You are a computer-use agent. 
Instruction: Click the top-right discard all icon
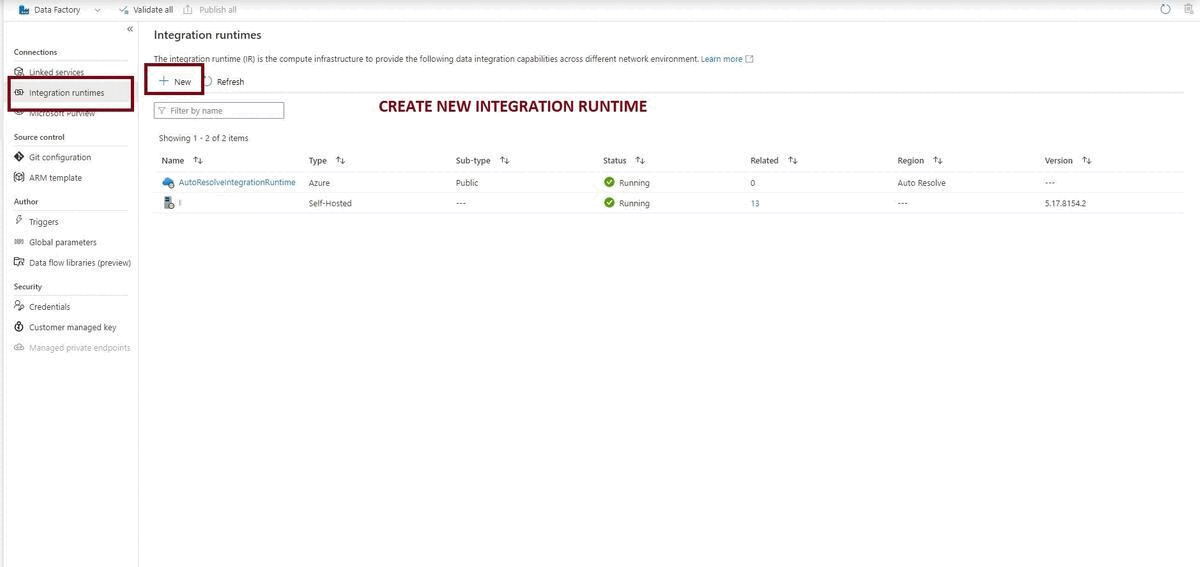pyautogui.click(x=1188, y=9)
